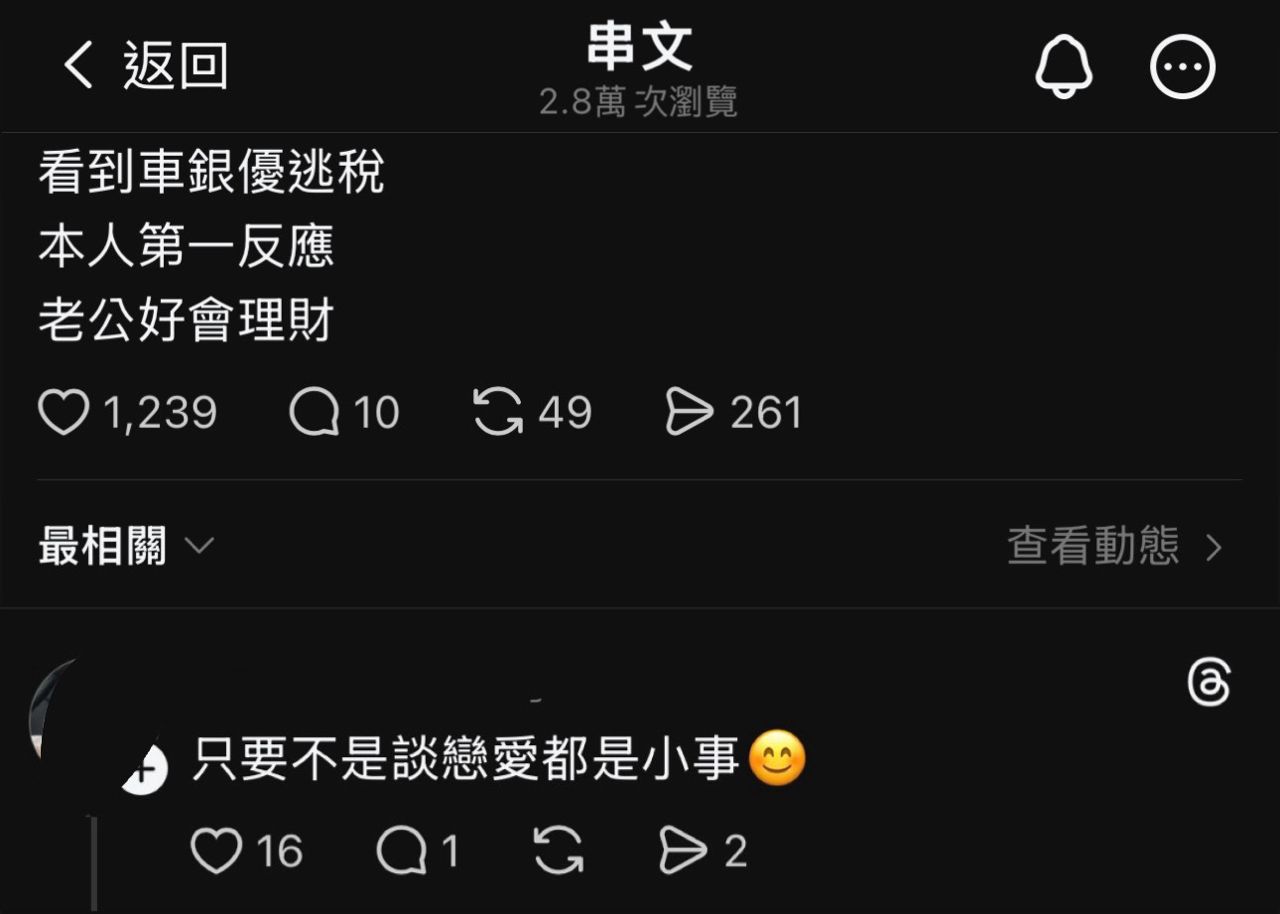Viewport: 1280px width, 914px height.
Task: Share the reply via its send icon
Action: 684,852
